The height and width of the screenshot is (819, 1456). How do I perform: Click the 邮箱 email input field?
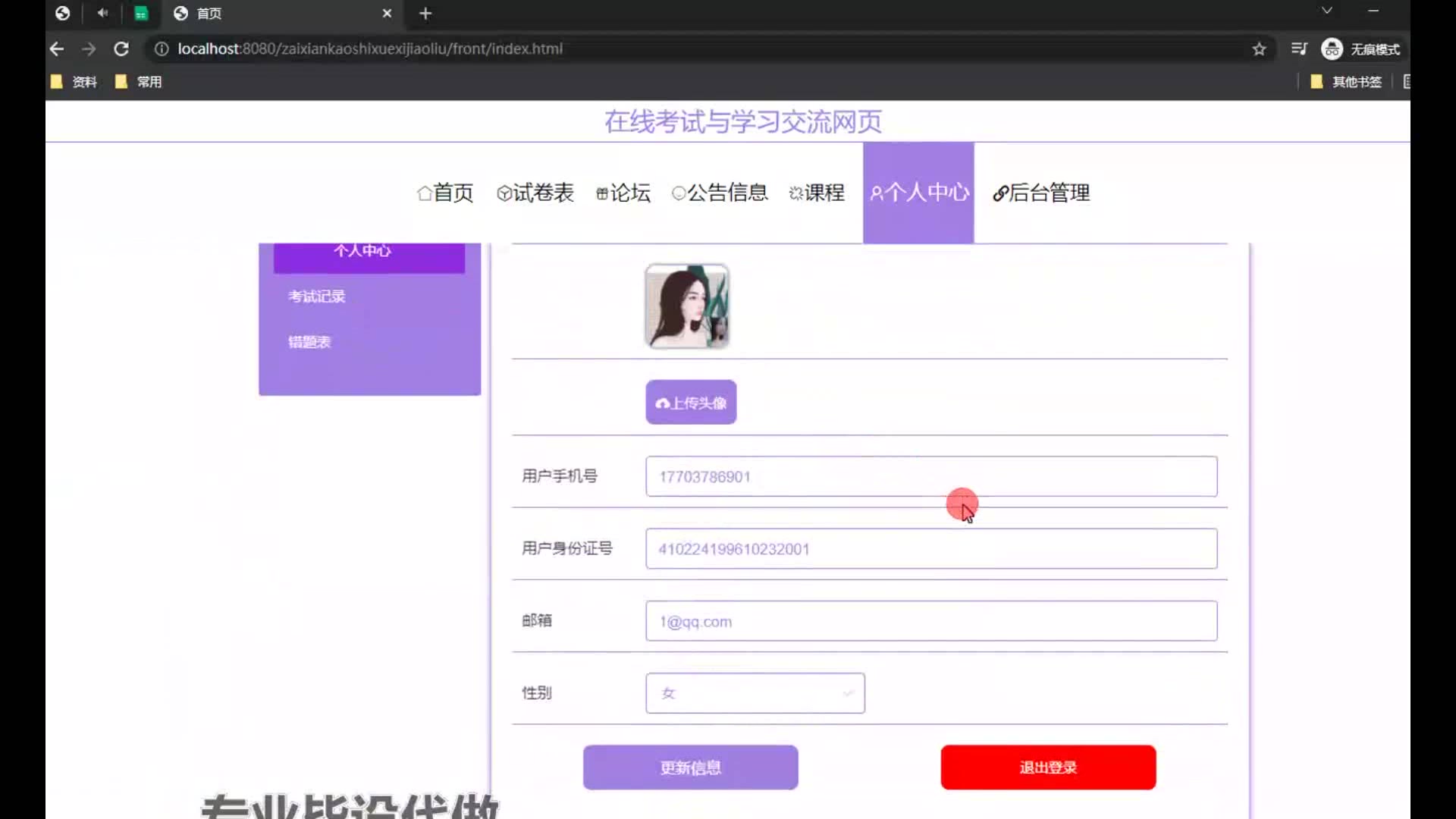pyautogui.click(x=931, y=621)
